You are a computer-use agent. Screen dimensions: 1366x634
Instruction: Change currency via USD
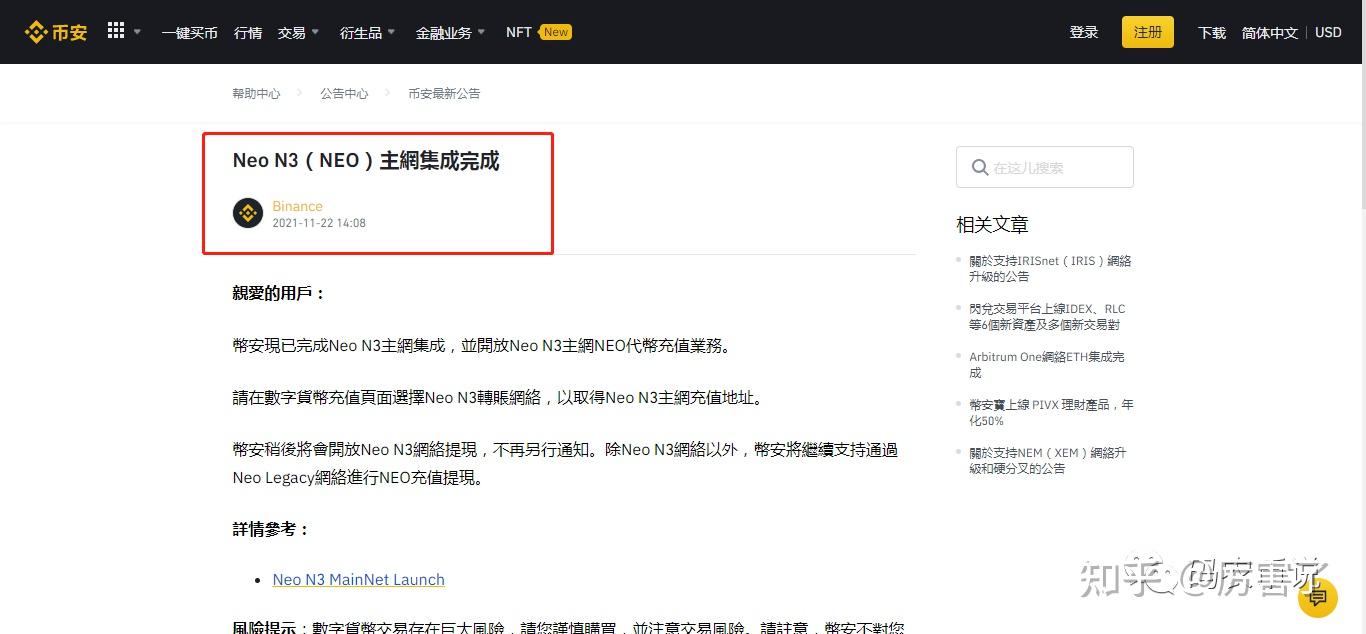point(1328,32)
